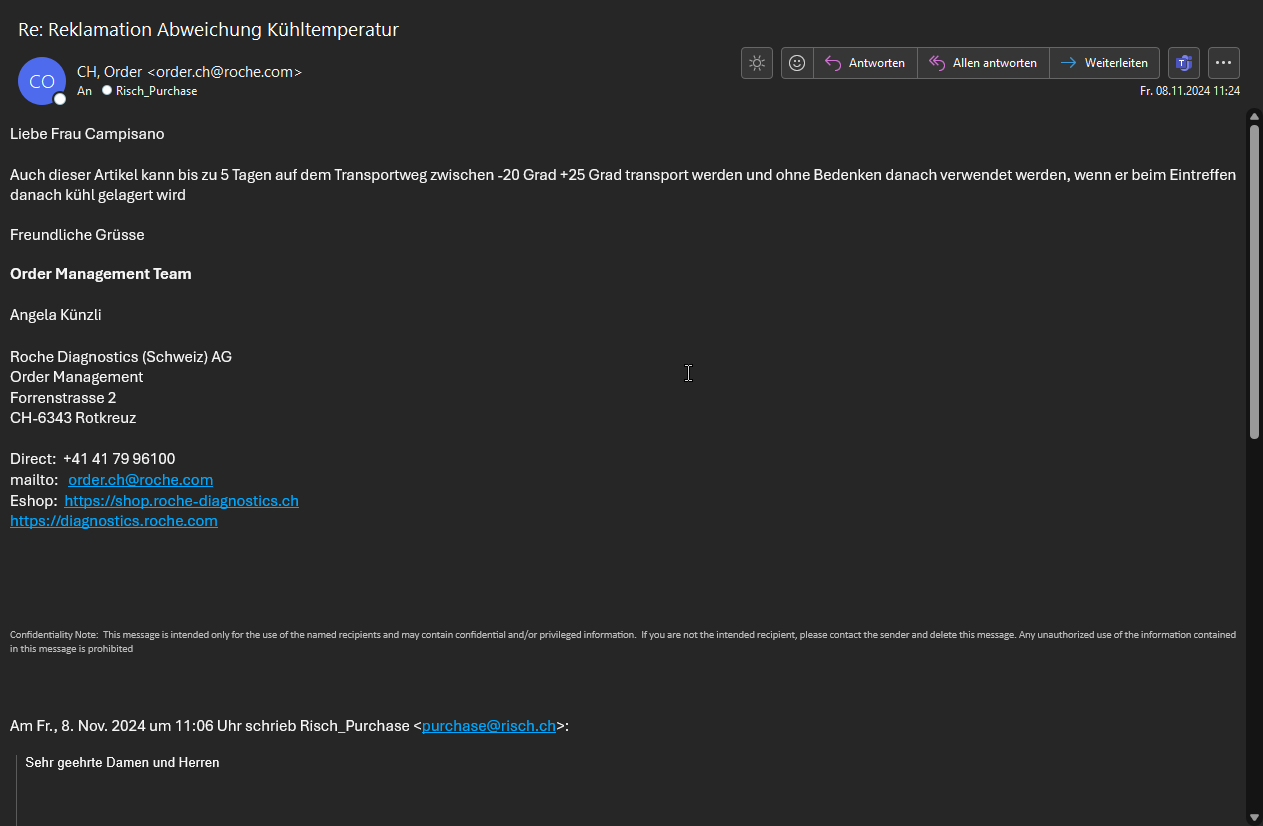Click Antworten to reply
Screen dimensions: 1263x826
point(865,63)
